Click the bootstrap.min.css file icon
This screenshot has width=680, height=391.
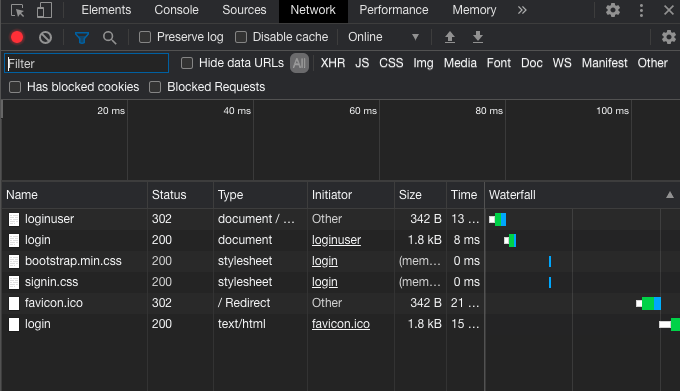click(x=14, y=261)
